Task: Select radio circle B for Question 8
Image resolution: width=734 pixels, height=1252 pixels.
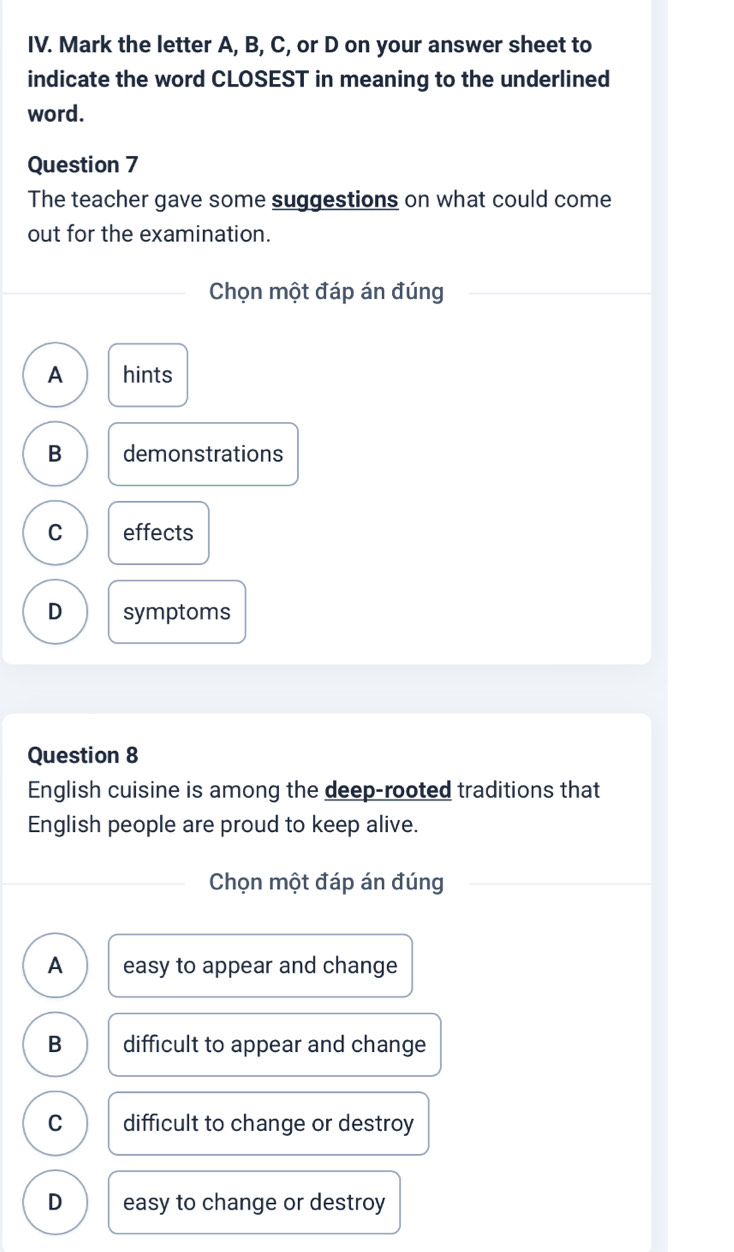Action: pyautogui.click(x=55, y=1045)
